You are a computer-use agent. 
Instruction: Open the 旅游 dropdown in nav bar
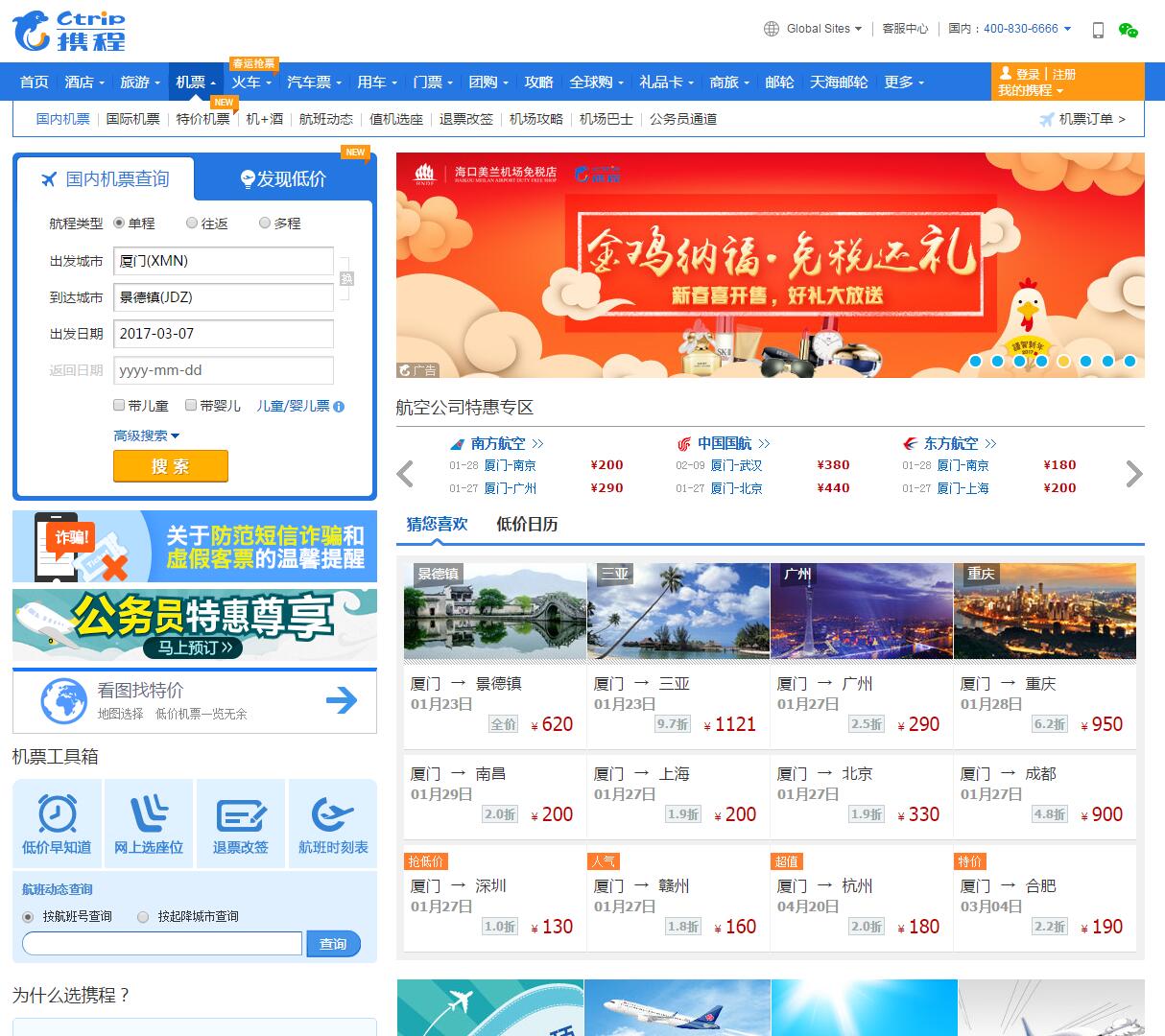(140, 82)
